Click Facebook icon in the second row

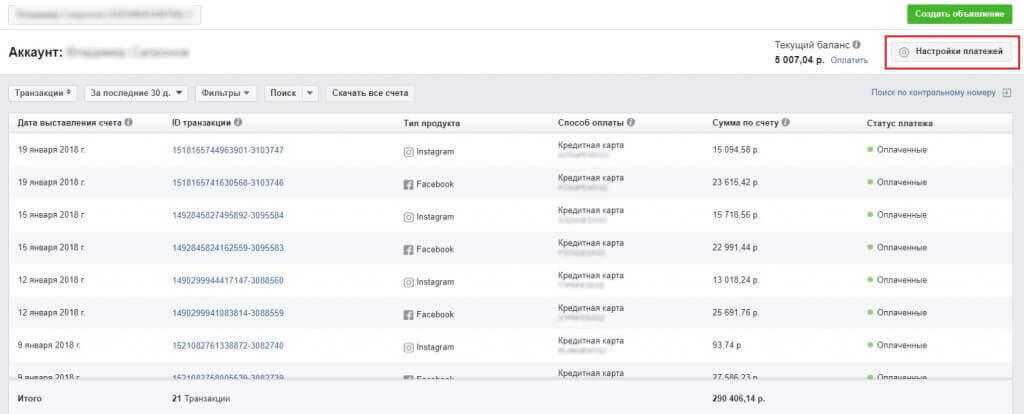[x=408, y=184]
